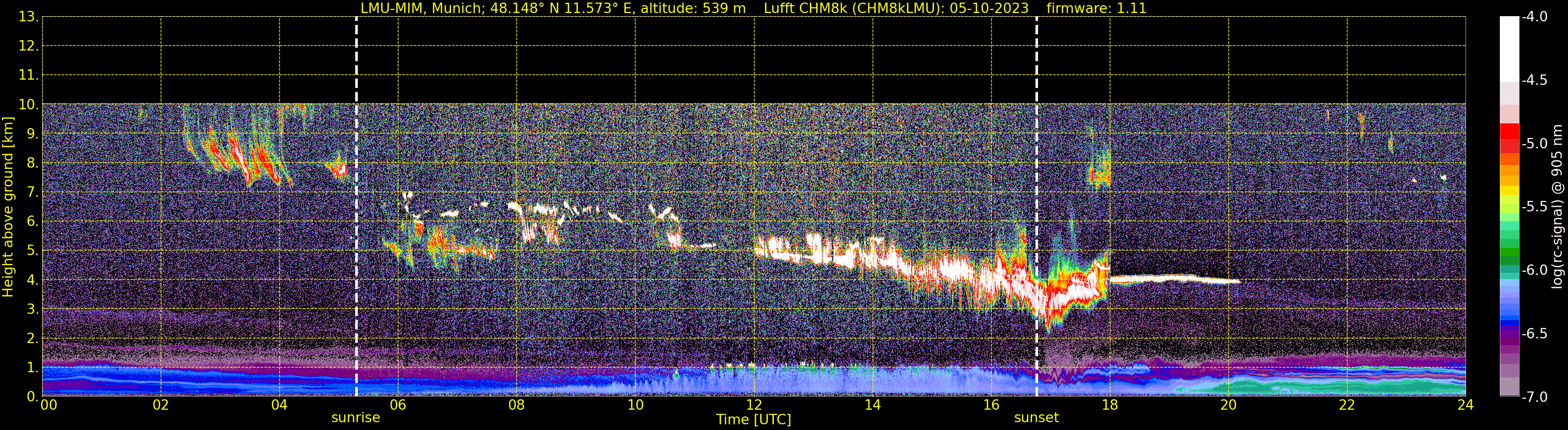Click the '08' tick on the time axis
This screenshot has width=1568, height=430.
(517, 405)
